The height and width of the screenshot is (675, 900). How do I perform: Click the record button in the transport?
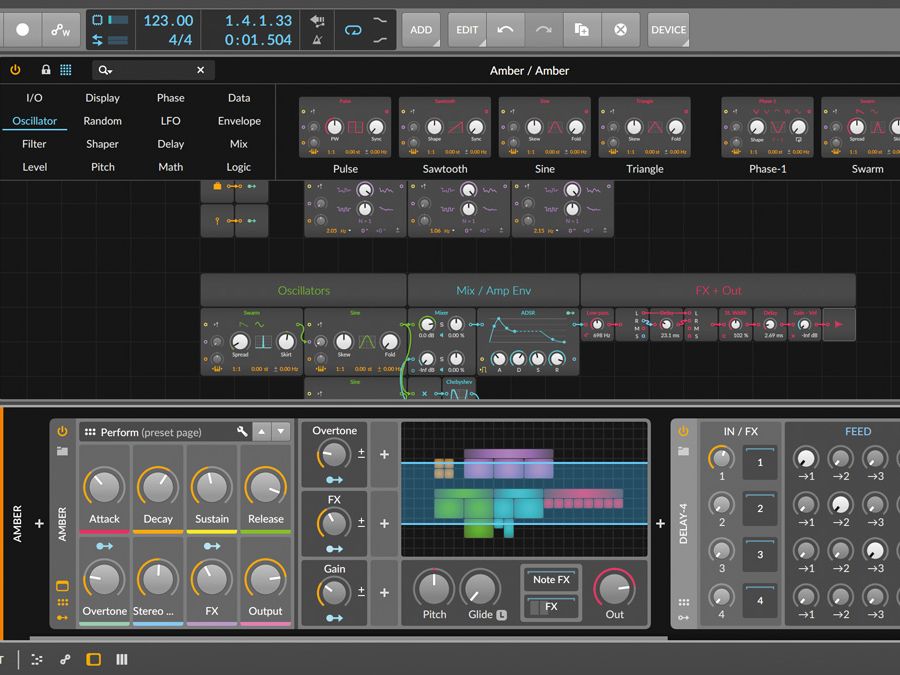point(22,30)
